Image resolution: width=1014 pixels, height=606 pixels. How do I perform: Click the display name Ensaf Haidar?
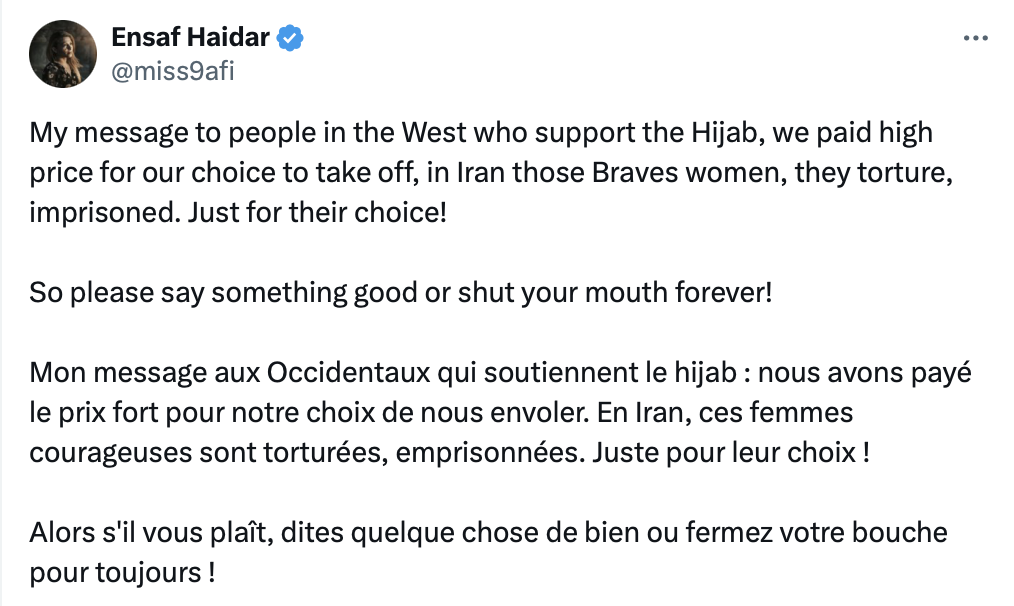[190, 38]
